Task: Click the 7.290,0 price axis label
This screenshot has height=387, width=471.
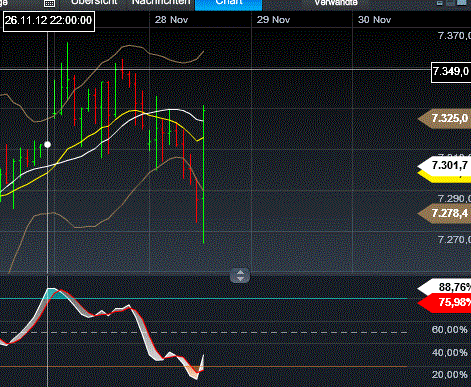Action: click(454, 199)
